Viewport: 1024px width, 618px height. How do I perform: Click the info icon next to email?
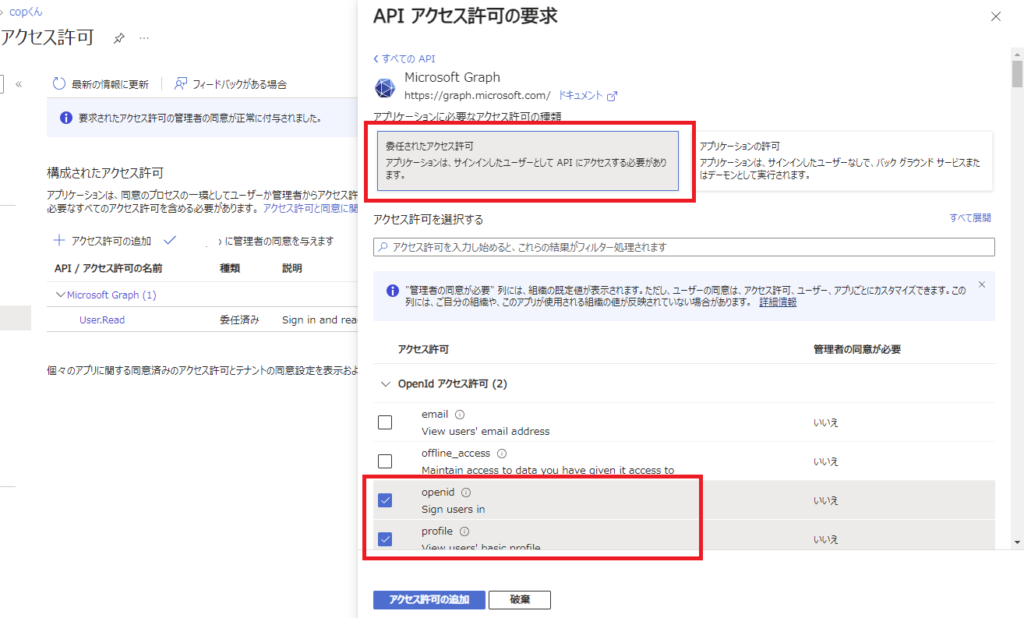coord(460,414)
